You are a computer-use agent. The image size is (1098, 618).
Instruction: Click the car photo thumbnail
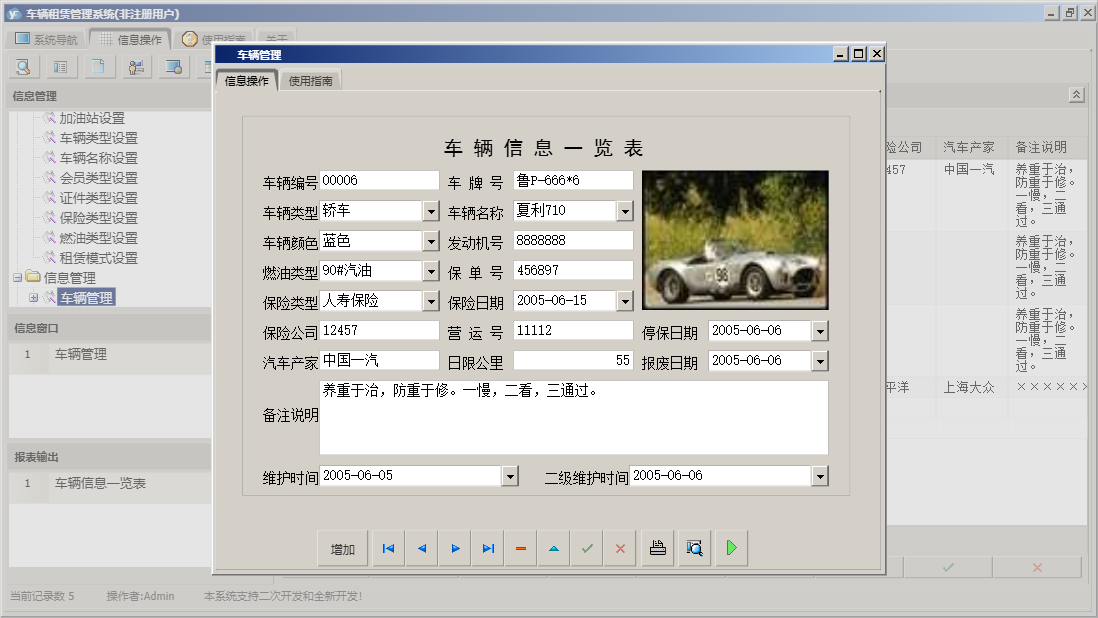735,238
